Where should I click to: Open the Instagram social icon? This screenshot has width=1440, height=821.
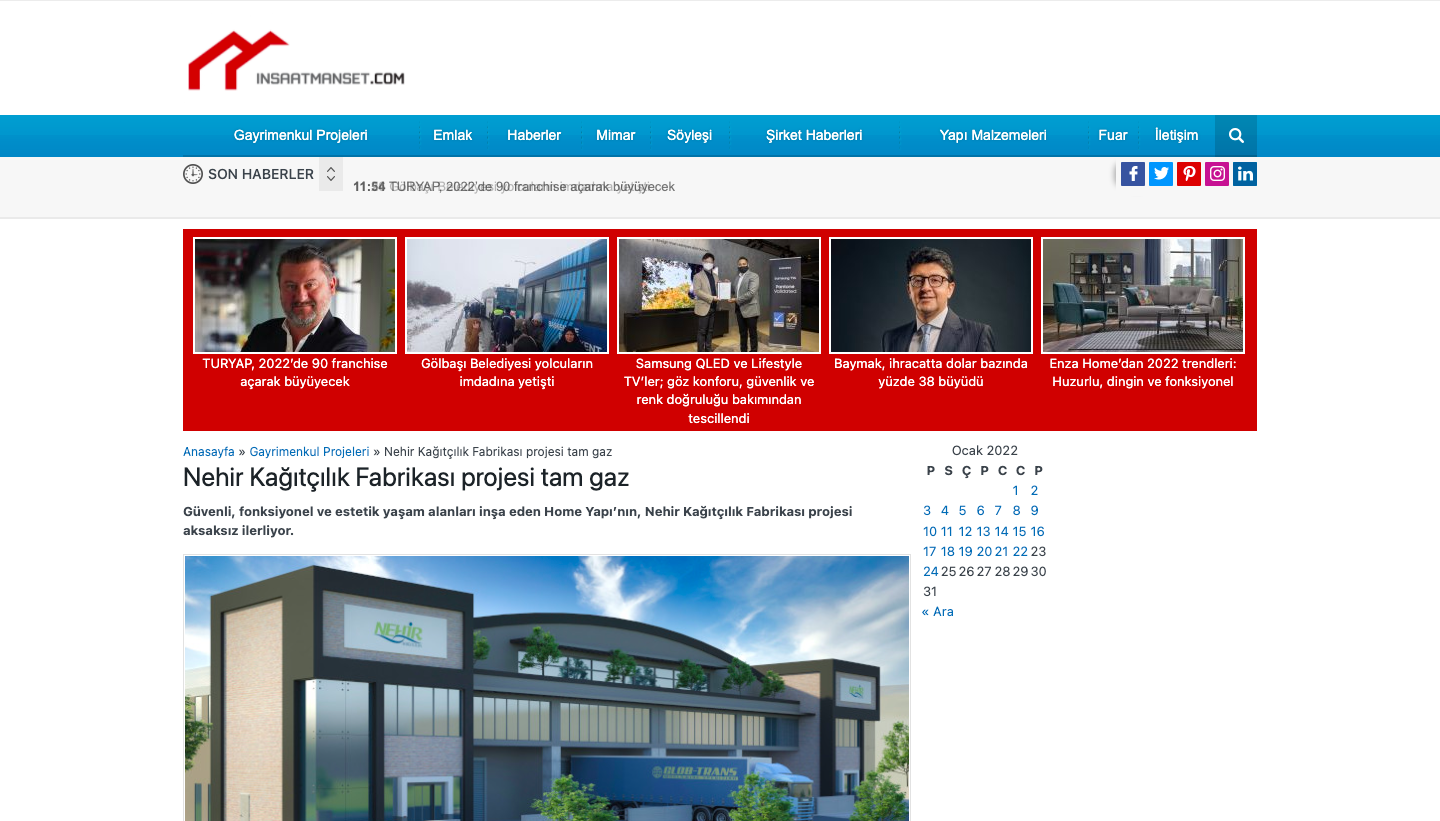1217,174
